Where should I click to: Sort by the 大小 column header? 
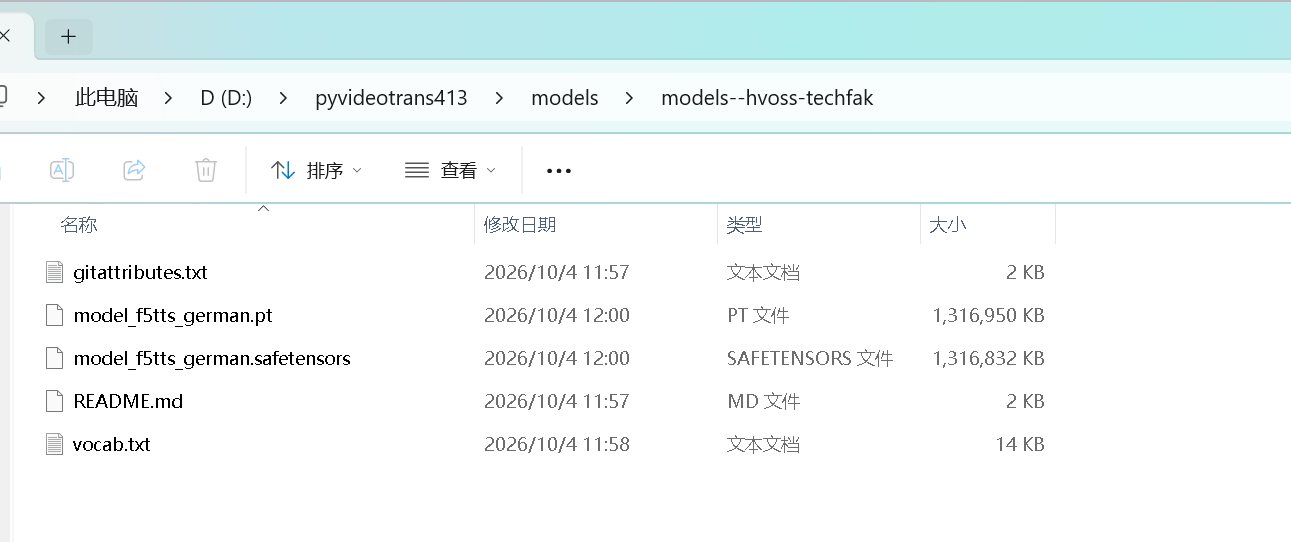tap(948, 225)
